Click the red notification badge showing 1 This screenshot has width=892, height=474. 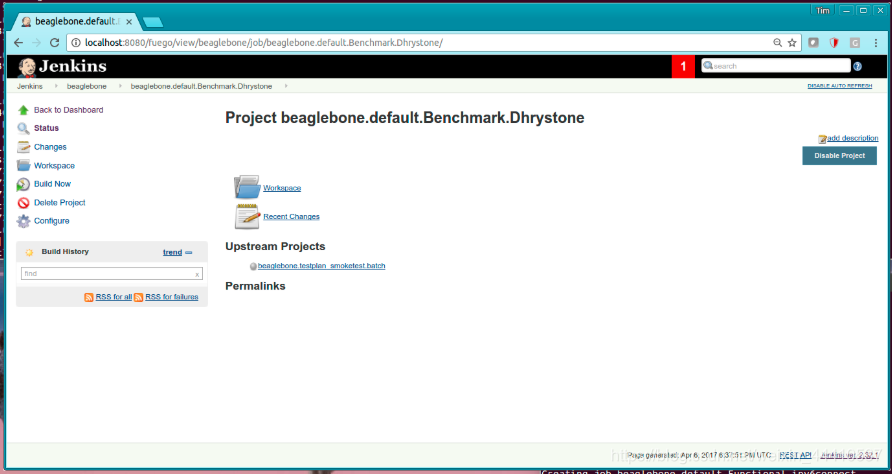(683, 67)
